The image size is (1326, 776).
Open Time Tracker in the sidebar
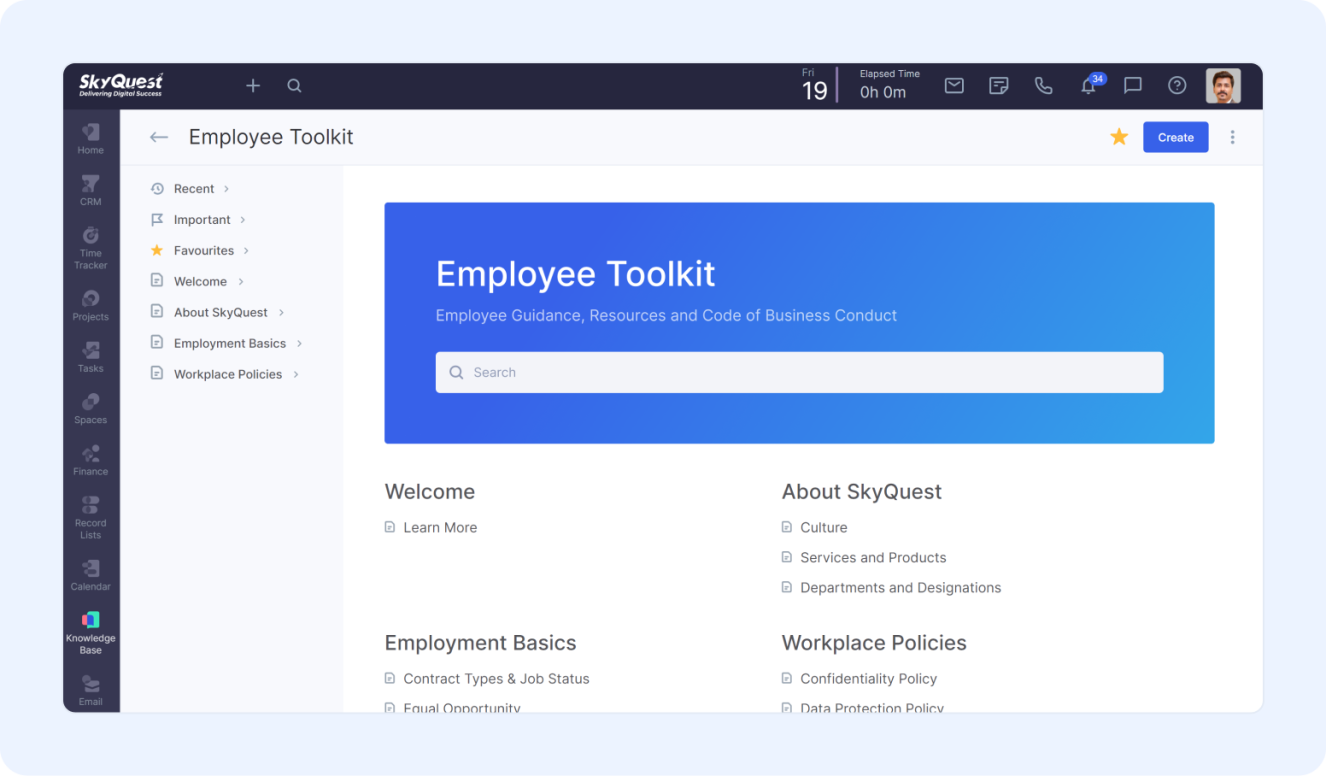(91, 247)
